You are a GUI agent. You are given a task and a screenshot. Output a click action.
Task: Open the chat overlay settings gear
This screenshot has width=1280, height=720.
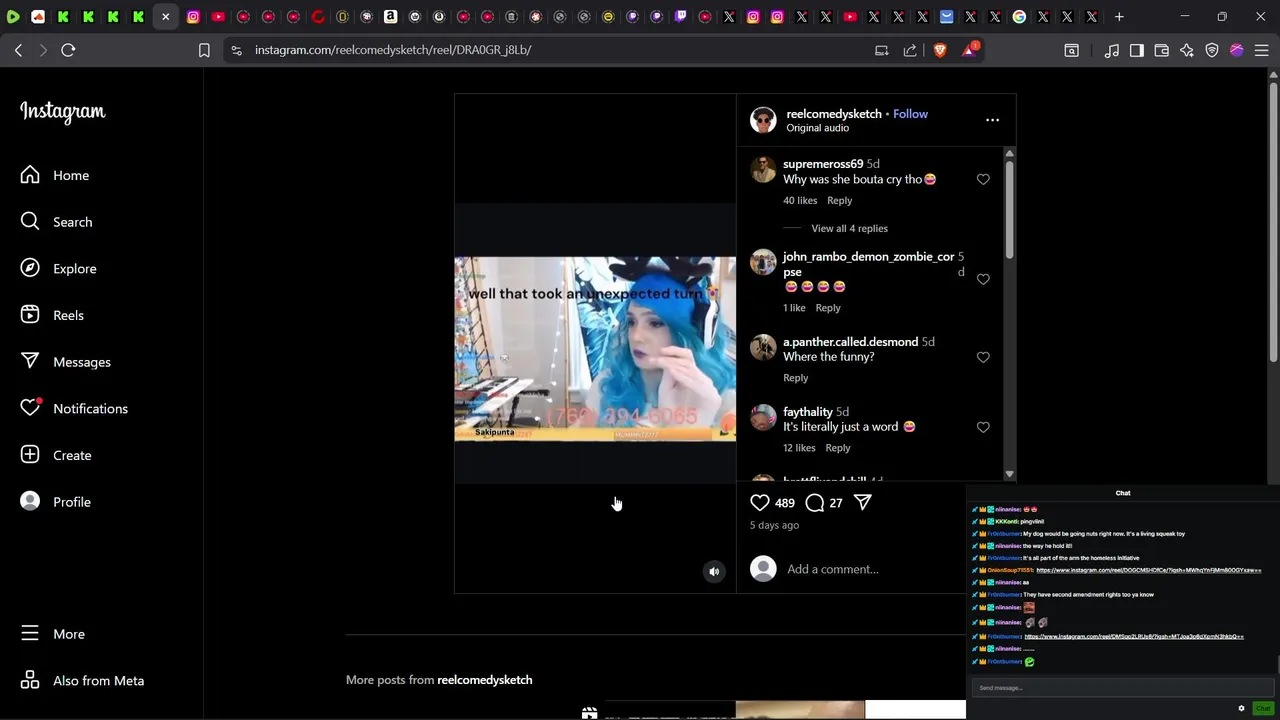tap(1242, 708)
